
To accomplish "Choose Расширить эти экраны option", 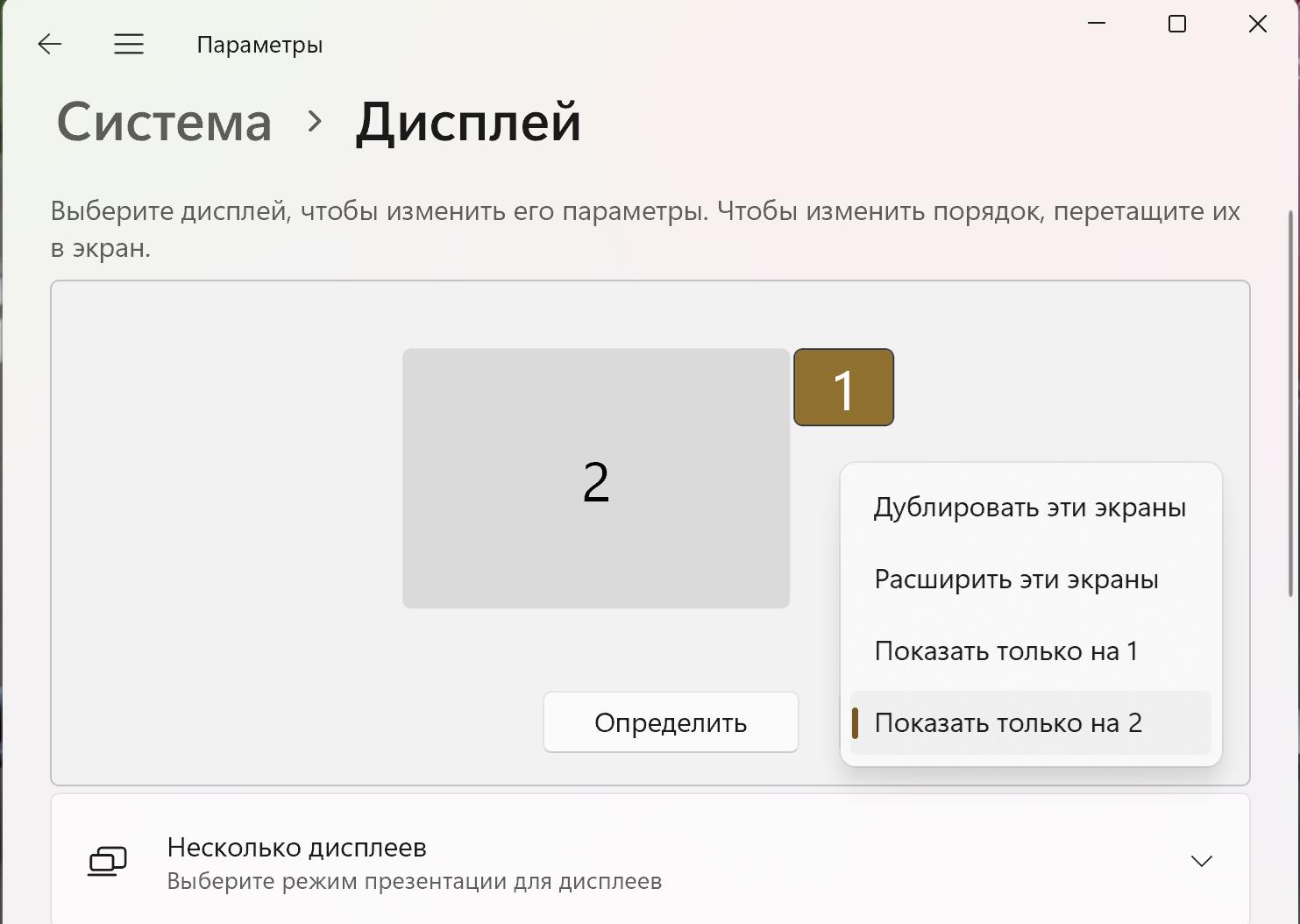I will [x=1017, y=579].
